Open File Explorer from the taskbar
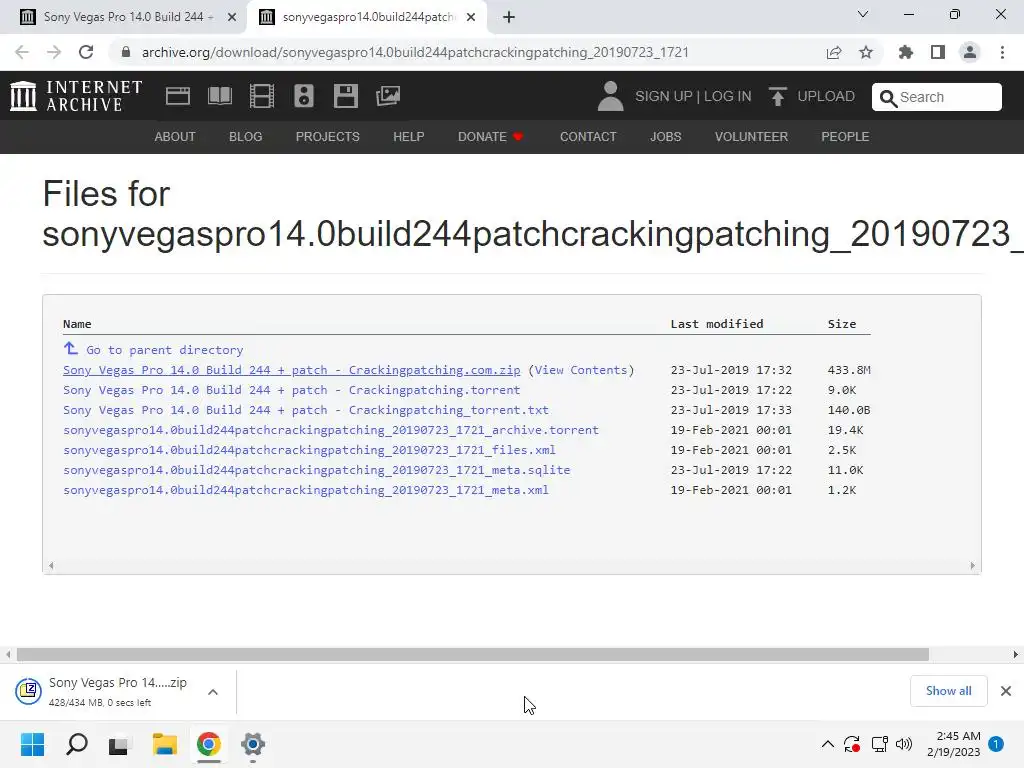 click(x=165, y=744)
